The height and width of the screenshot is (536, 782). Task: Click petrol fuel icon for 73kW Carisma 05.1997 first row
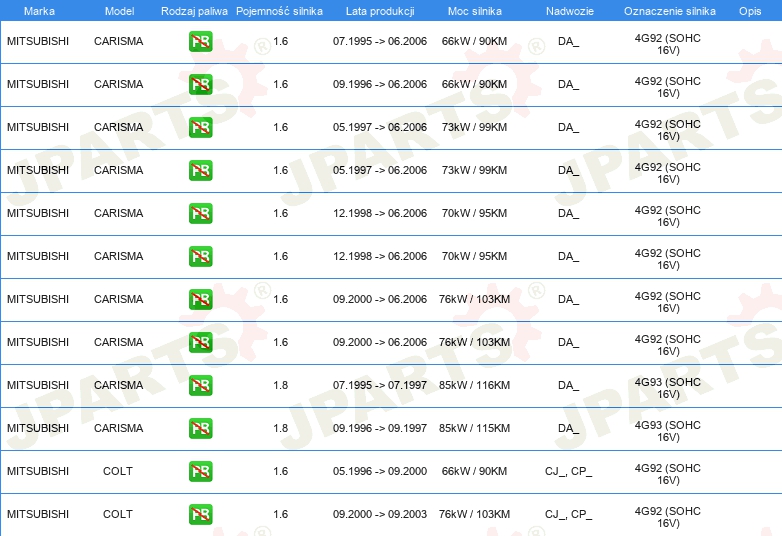(x=200, y=127)
